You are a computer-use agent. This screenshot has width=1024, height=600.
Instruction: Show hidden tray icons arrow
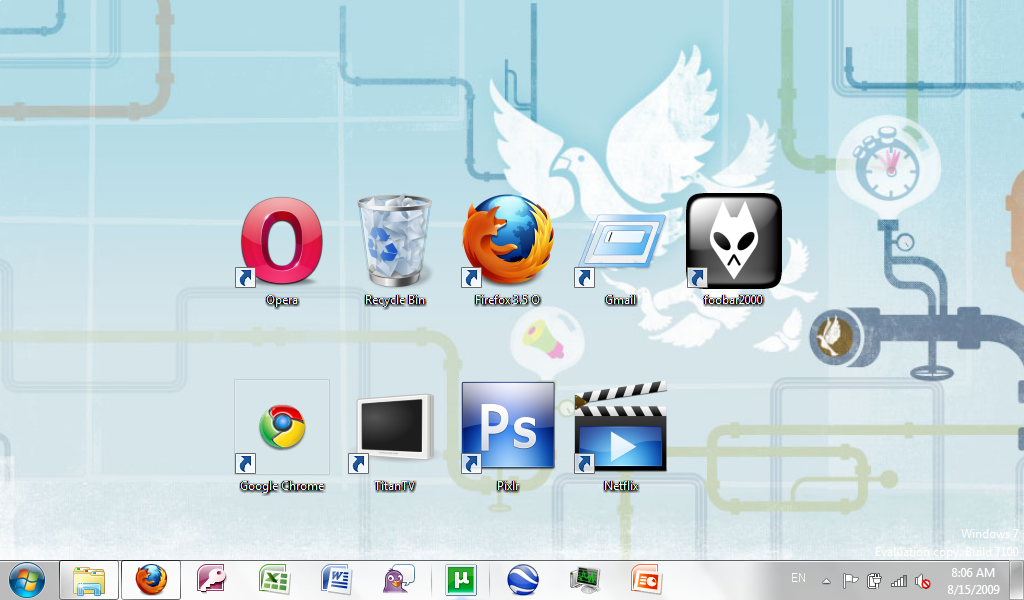[826, 580]
